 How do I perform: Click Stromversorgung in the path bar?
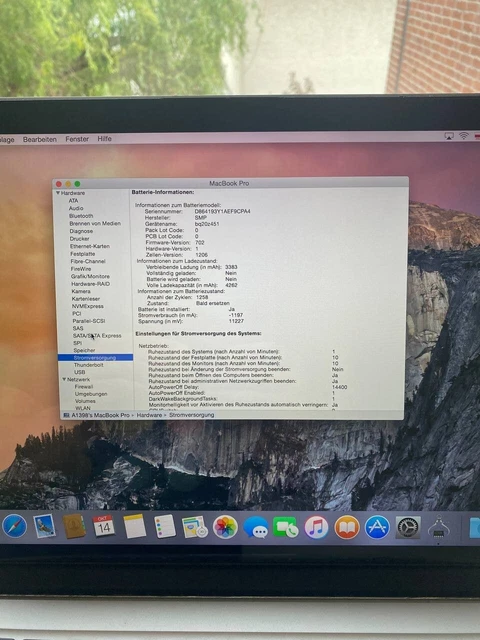191,415
